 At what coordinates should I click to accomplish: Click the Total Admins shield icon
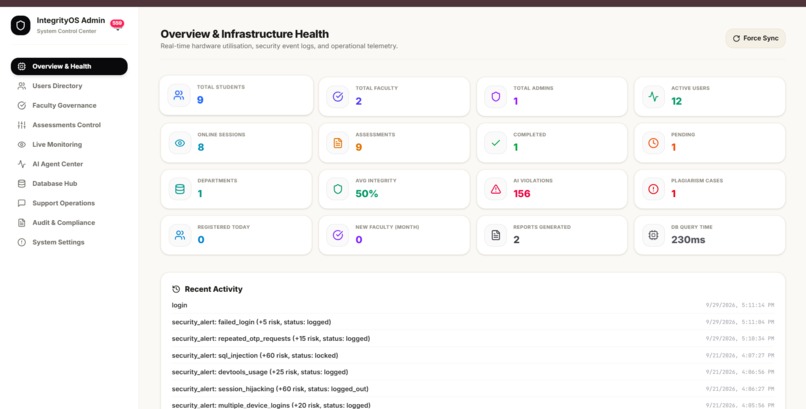pyautogui.click(x=496, y=97)
